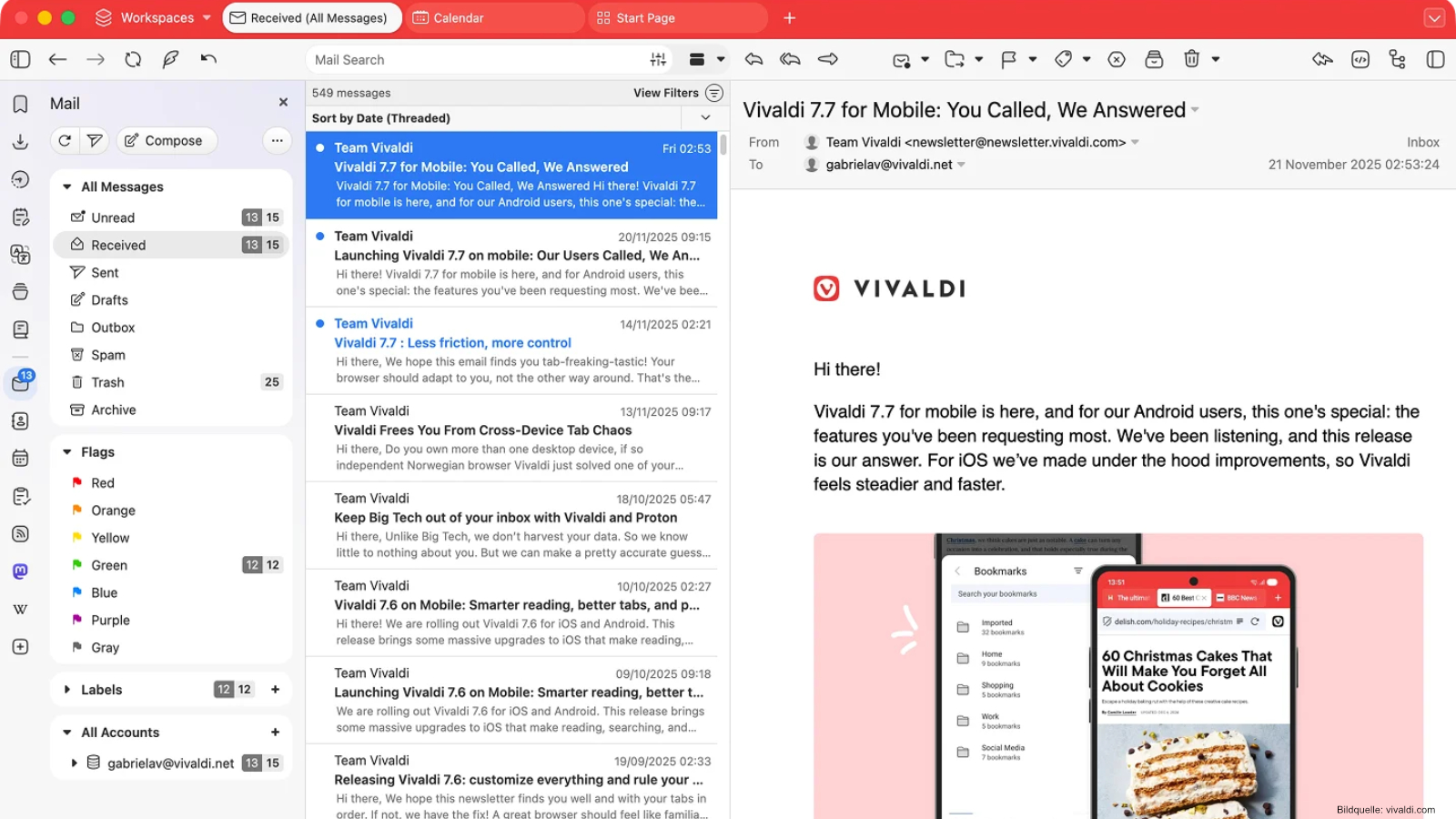The height and width of the screenshot is (819, 1456).
Task: Open the Mastodon web panel
Action: (x=20, y=571)
